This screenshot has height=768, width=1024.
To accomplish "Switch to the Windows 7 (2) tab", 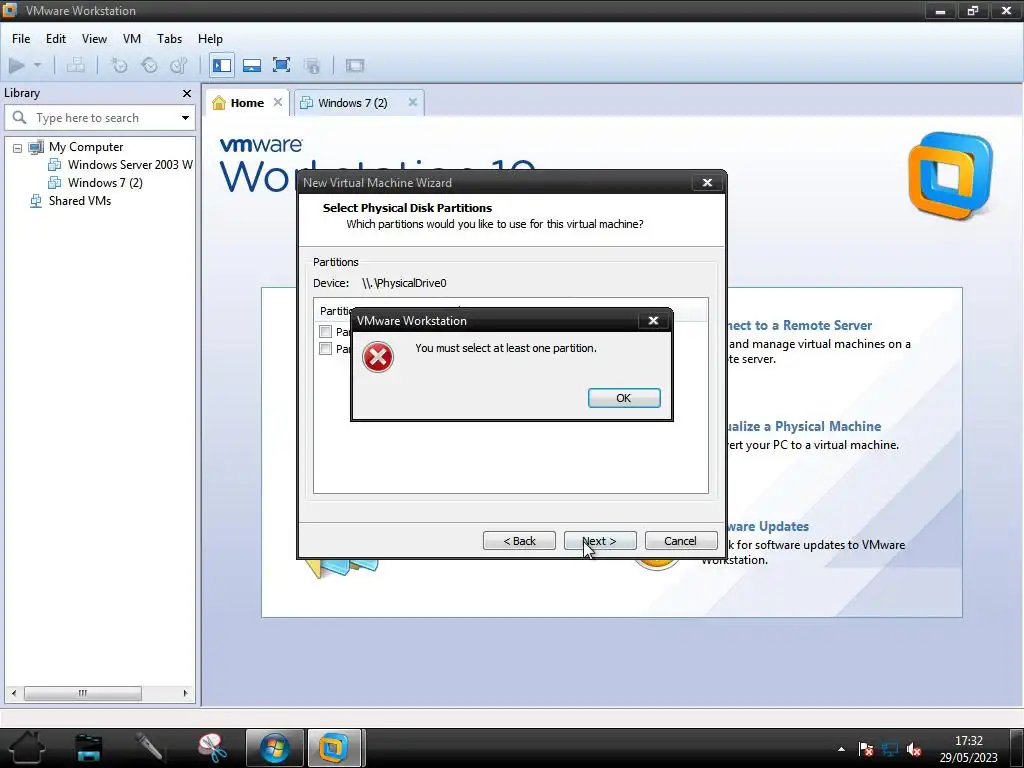I will [352, 103].
